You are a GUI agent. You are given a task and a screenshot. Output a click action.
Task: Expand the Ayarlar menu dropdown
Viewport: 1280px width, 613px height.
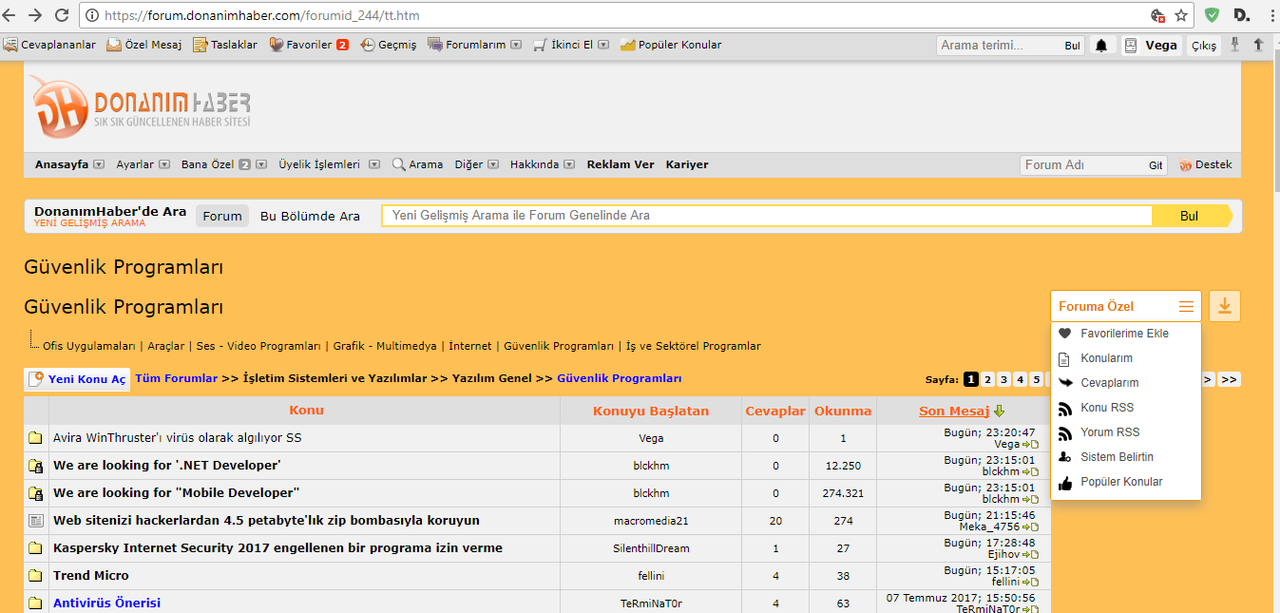tap(164, 165)
